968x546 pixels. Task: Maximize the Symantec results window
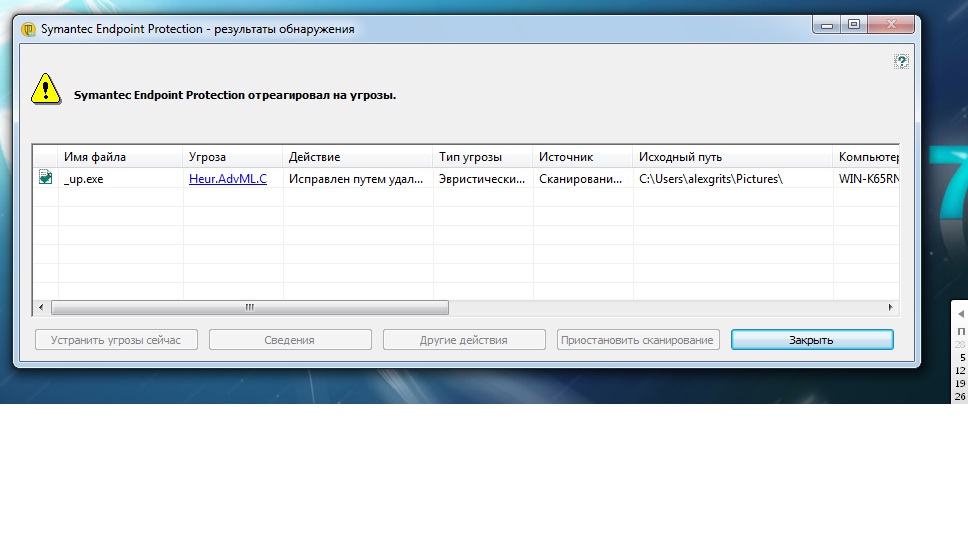854,25
